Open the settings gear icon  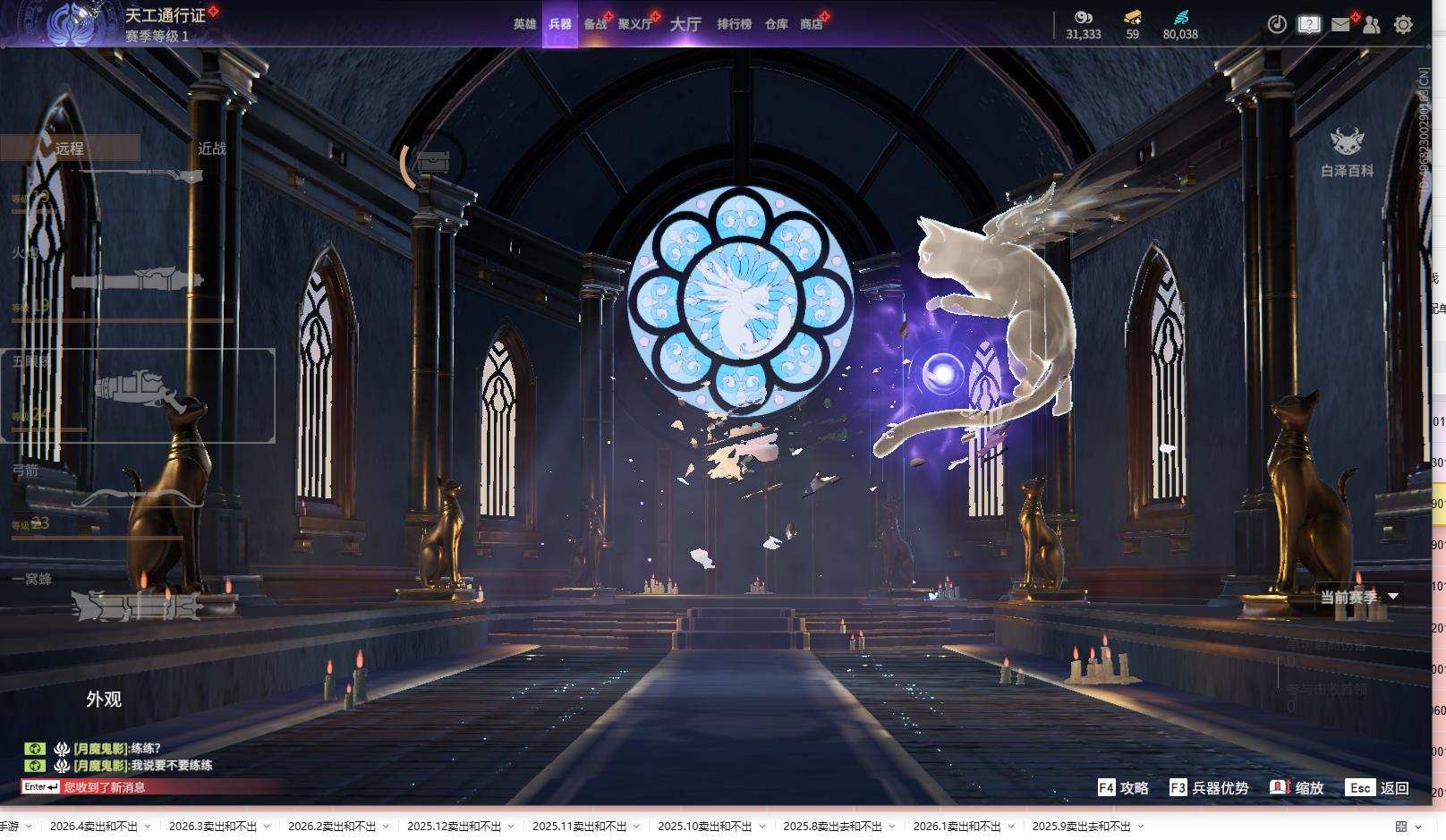click(x=1403, y=24)
